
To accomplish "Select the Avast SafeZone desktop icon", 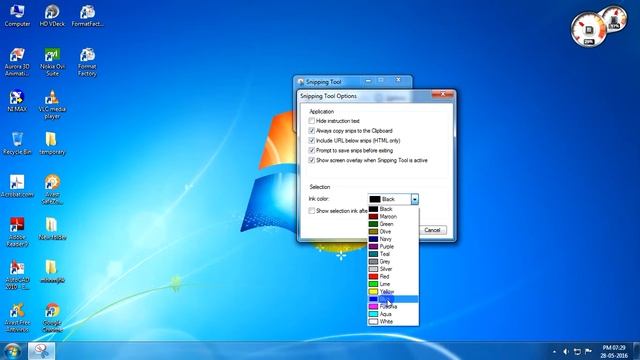I will (x=52, y=190).
